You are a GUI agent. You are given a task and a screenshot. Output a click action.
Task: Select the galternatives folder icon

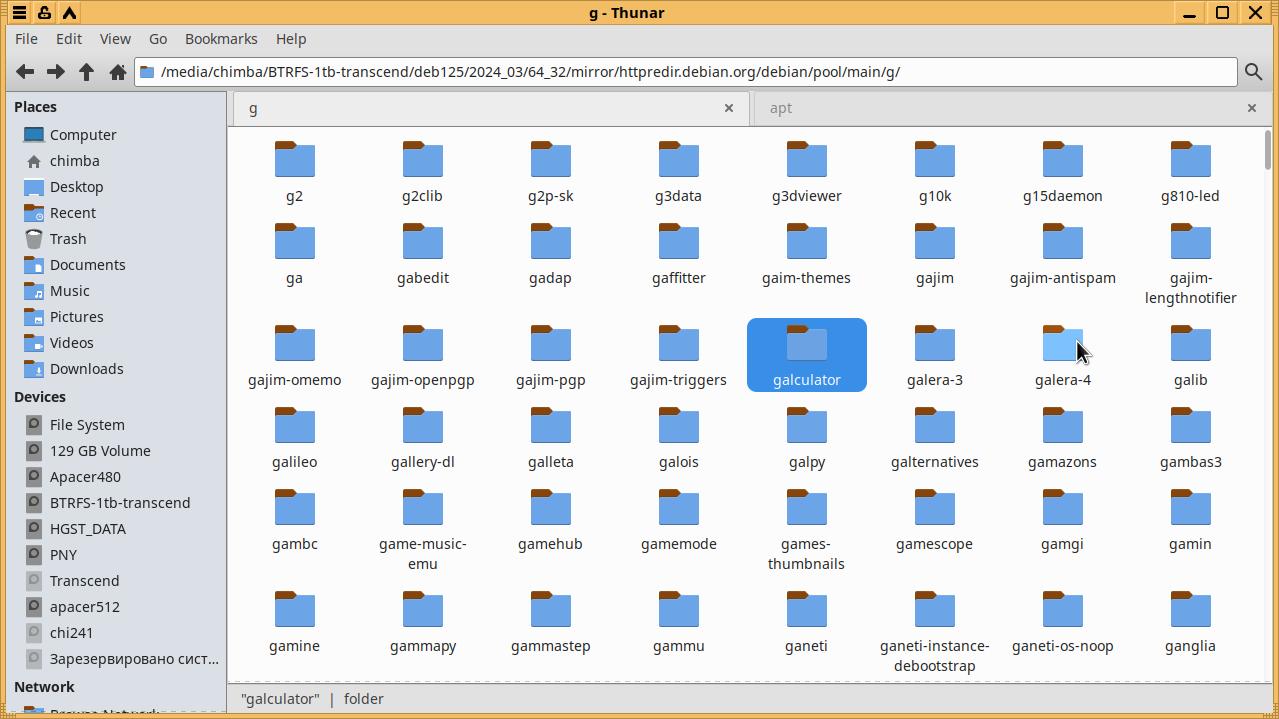pyautogui.click(x=935, y=426)
